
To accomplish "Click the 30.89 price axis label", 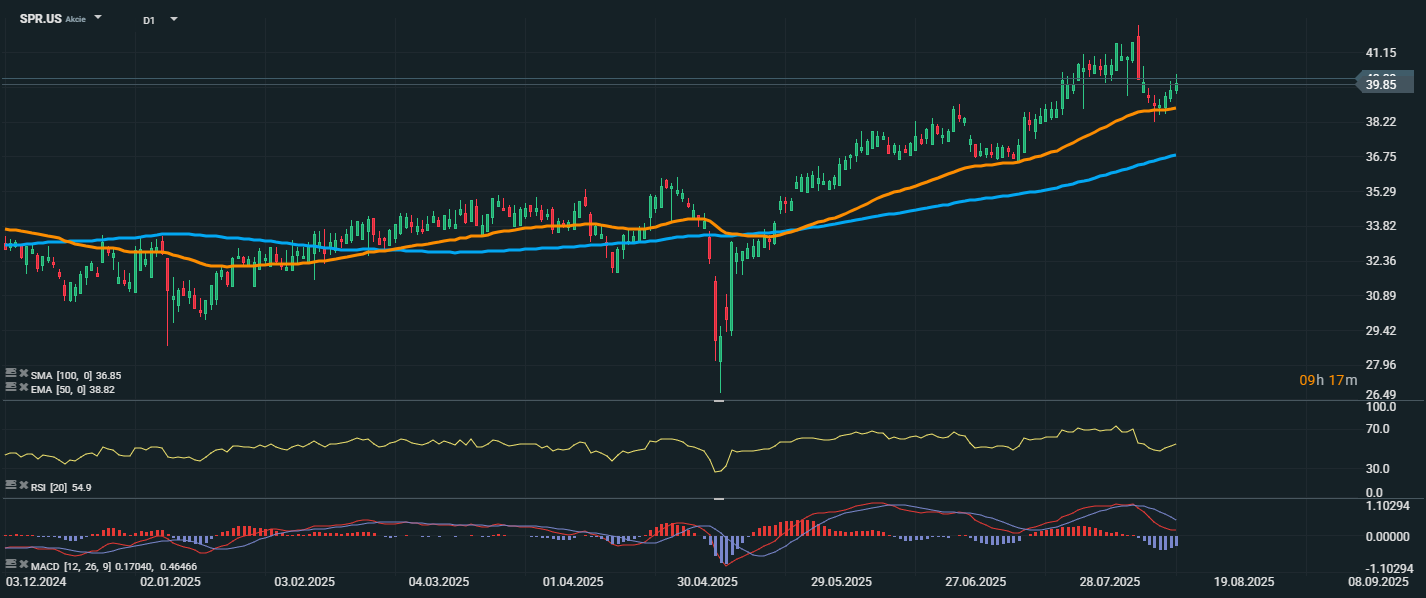I will (1381, 296).
